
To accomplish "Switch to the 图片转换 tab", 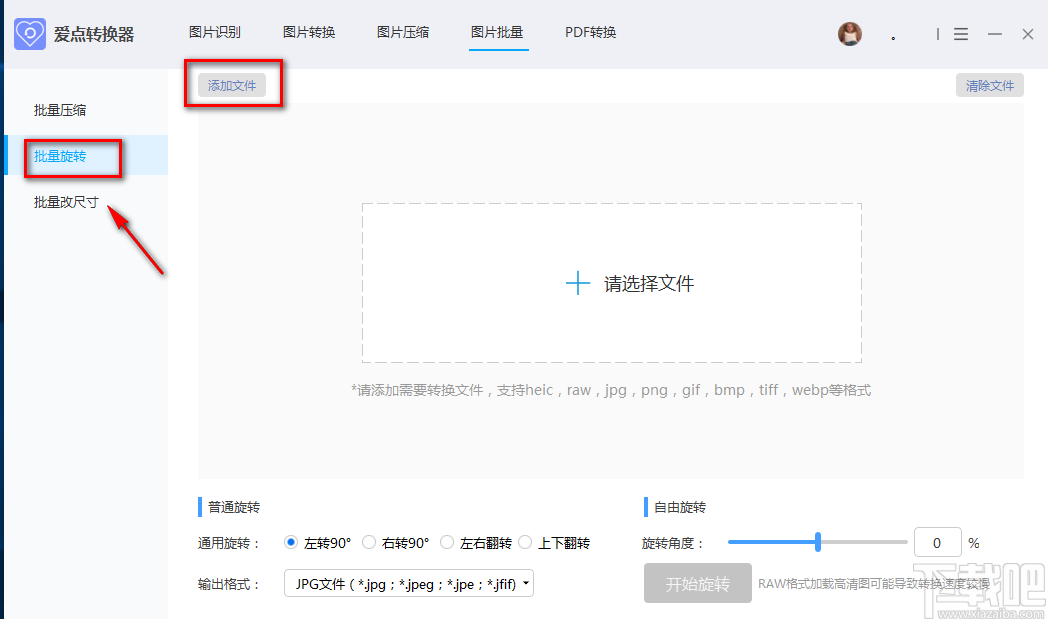I will click(x=309, y=32).
